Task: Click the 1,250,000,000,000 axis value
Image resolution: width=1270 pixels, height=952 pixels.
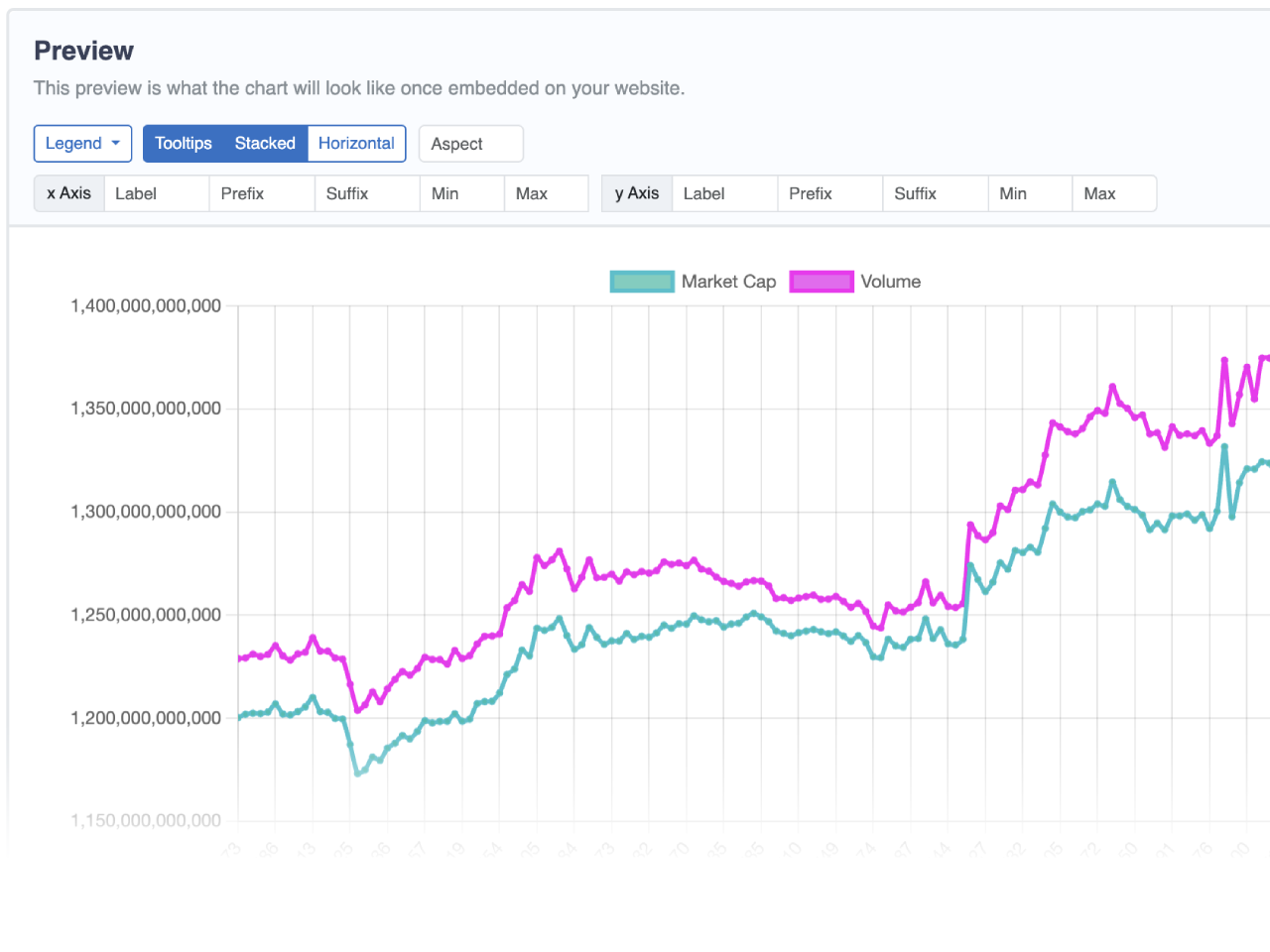Action: tap(146, 615)
